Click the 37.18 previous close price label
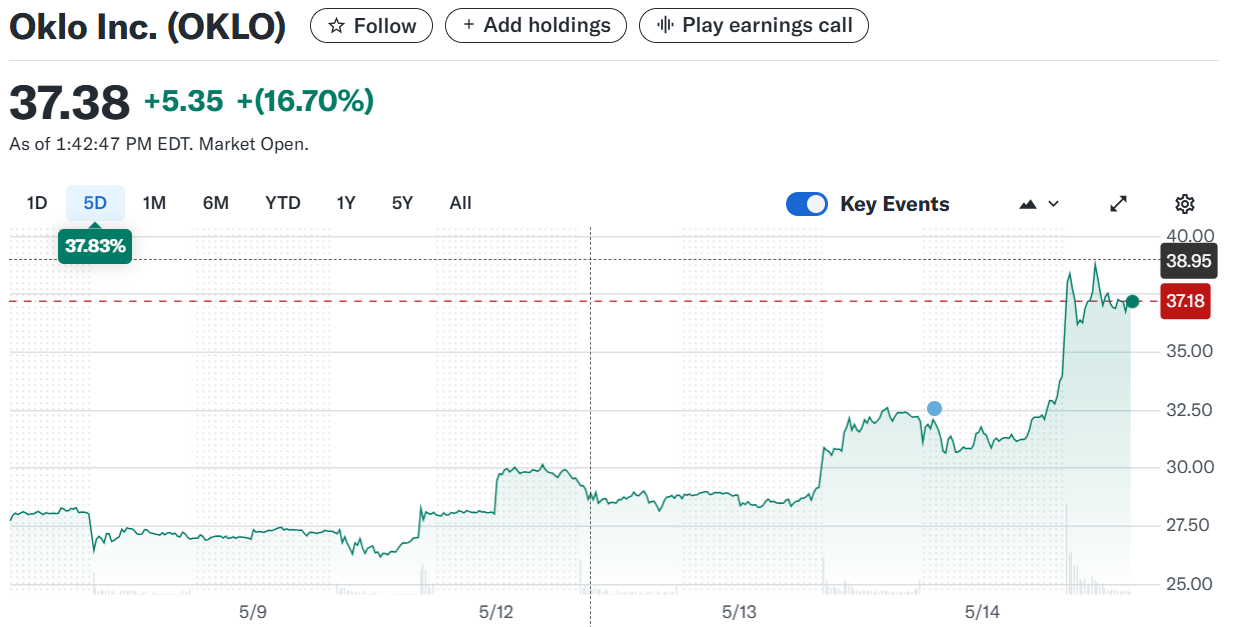 point(1185,301)
